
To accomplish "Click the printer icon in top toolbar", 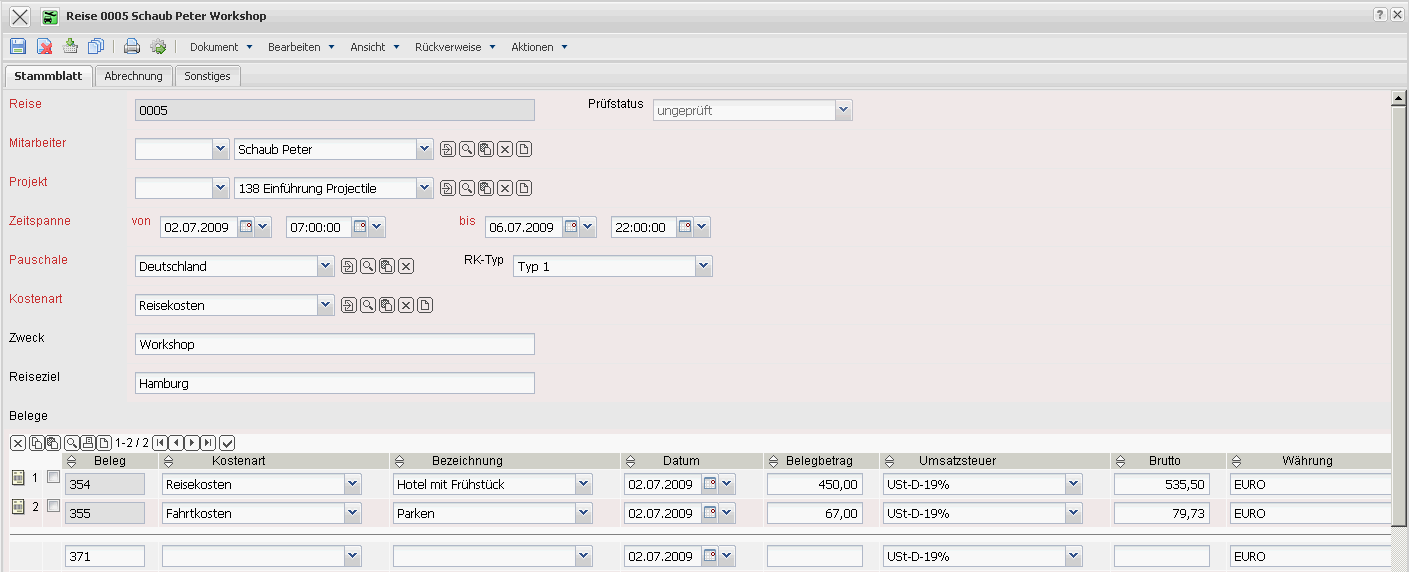I will coord(131,46).
